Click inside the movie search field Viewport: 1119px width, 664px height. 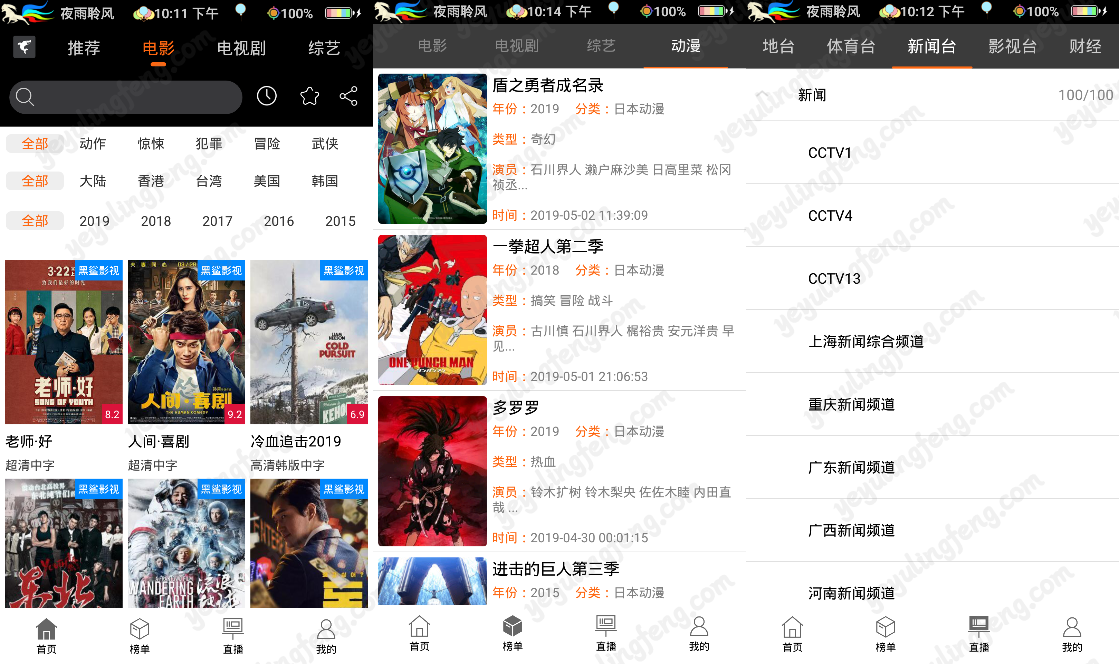coord(126,96)
